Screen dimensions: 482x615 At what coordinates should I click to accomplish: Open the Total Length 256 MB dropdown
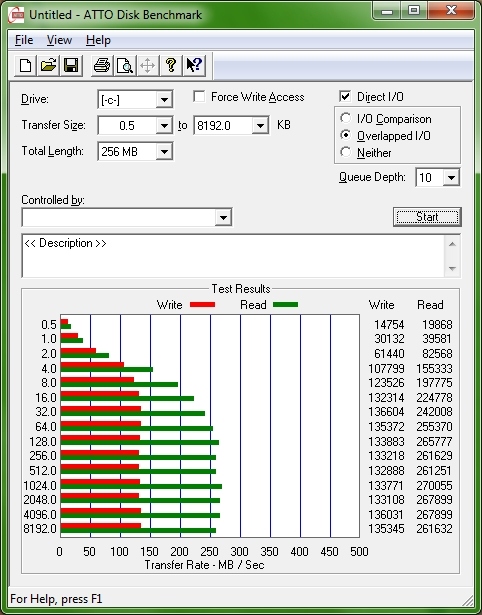point(164,151)
